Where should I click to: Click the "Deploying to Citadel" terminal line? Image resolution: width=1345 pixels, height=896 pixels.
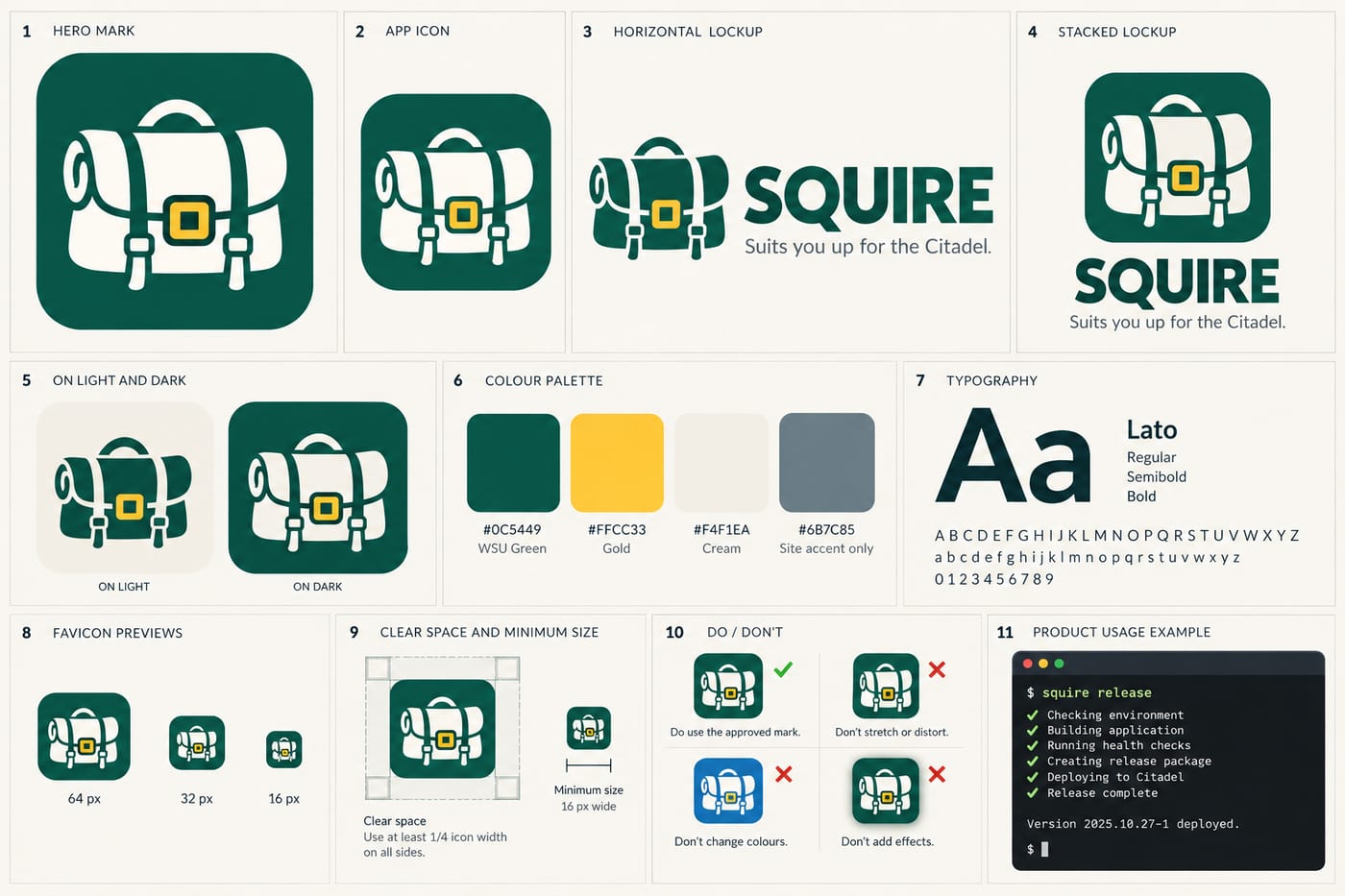(x=1115, y=777)
